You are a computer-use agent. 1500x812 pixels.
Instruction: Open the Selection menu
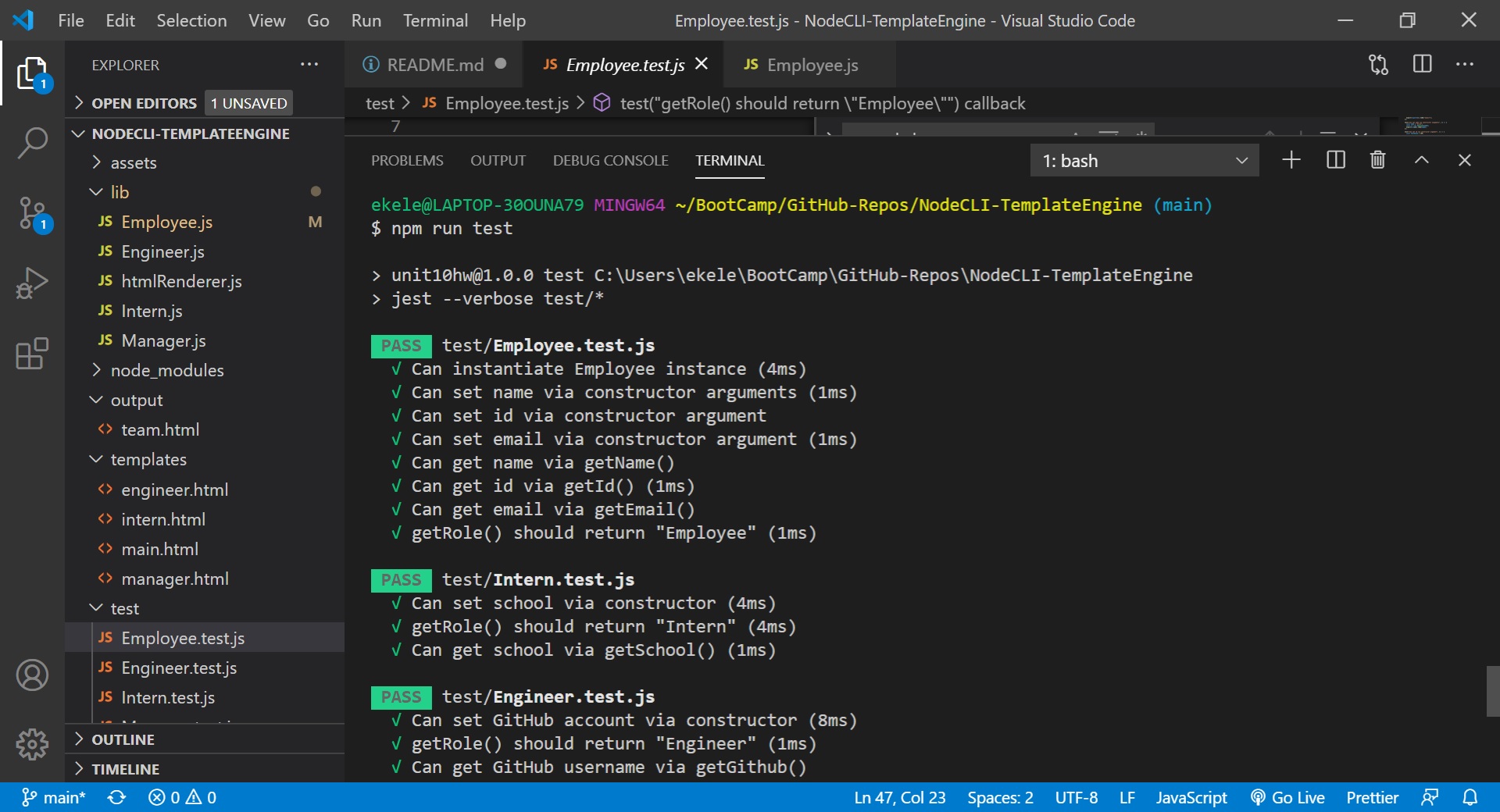click(191, 20)
